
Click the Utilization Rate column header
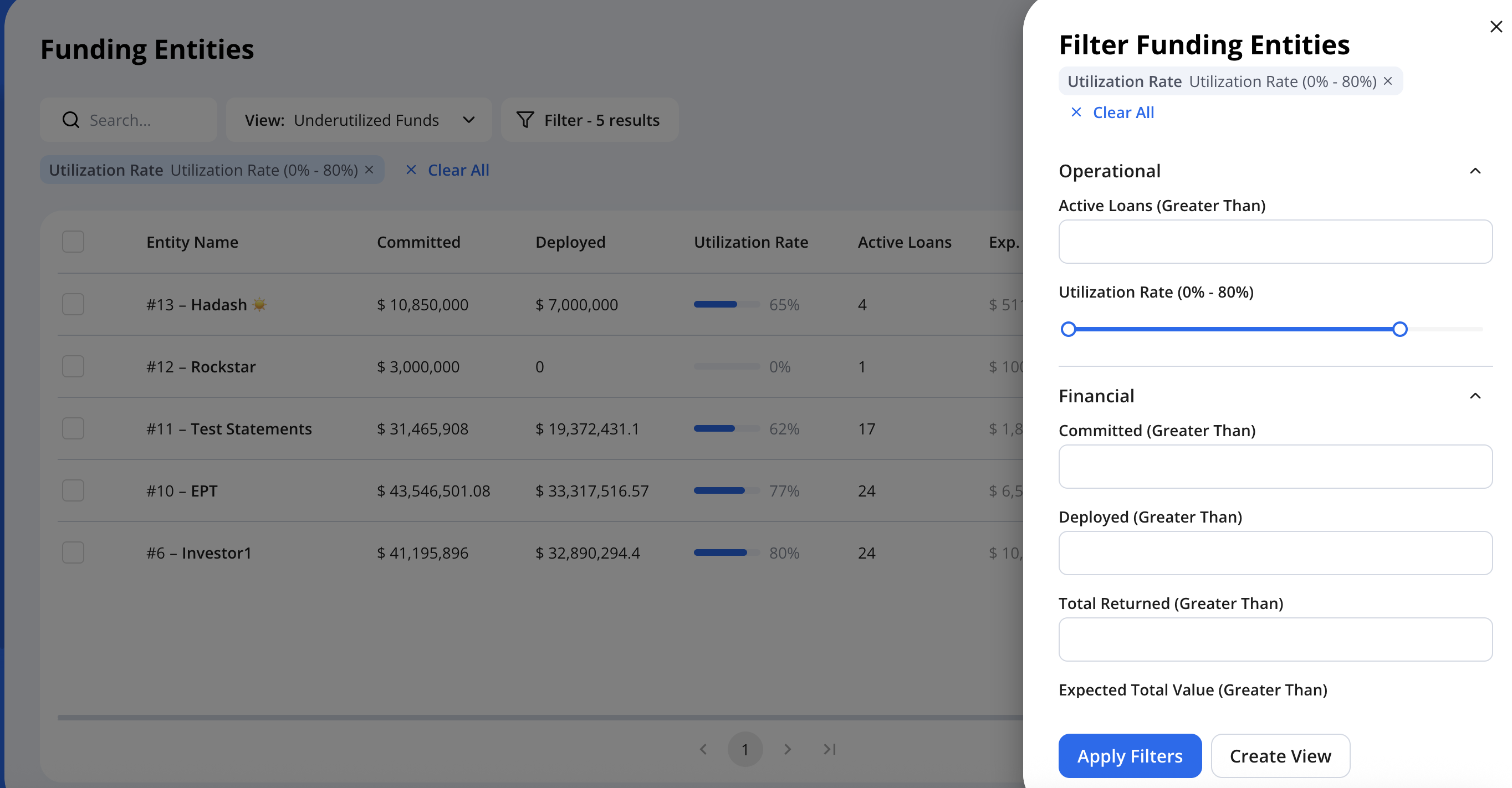[750, 242]
